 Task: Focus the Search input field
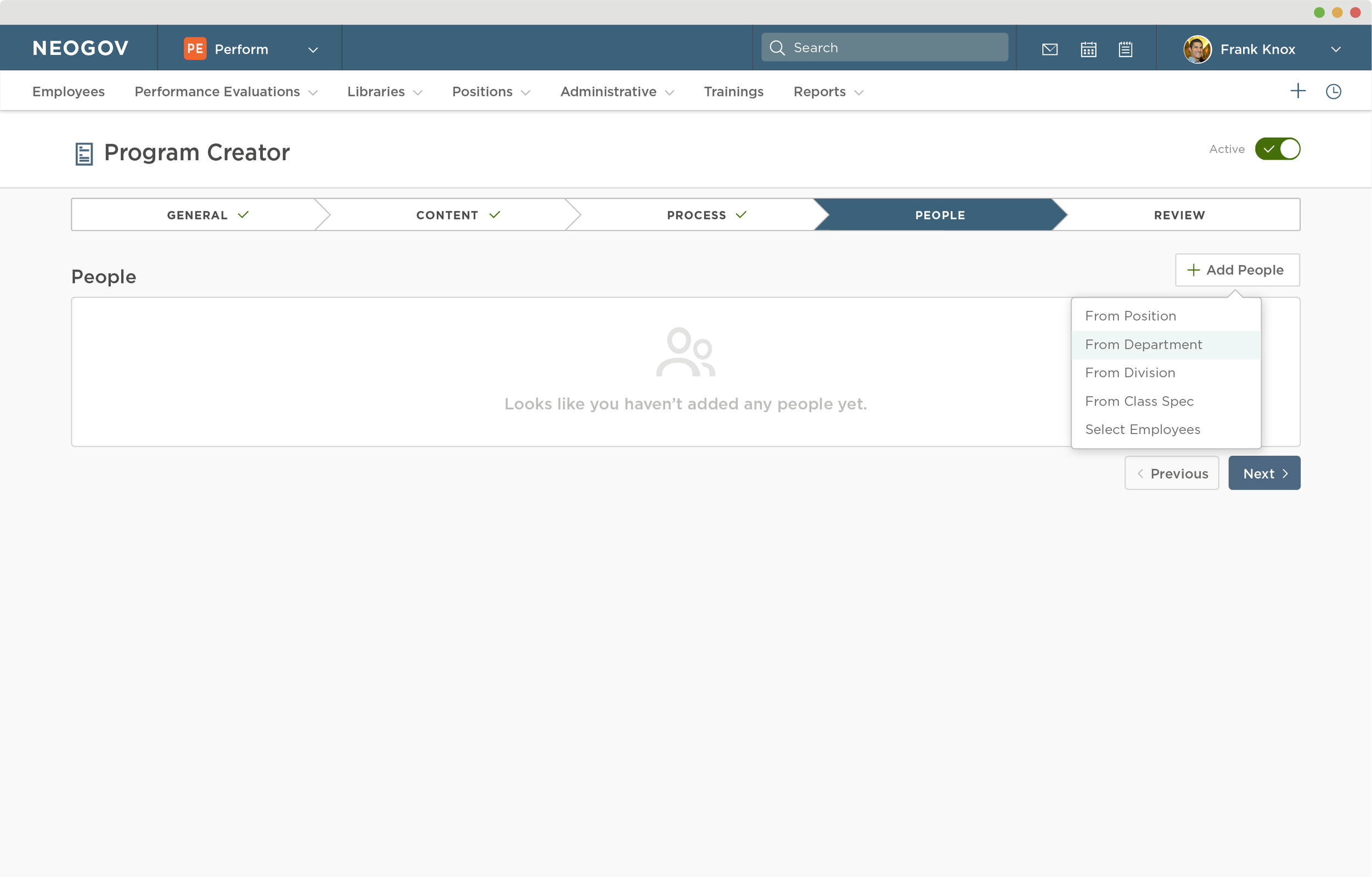coord(884,47)
